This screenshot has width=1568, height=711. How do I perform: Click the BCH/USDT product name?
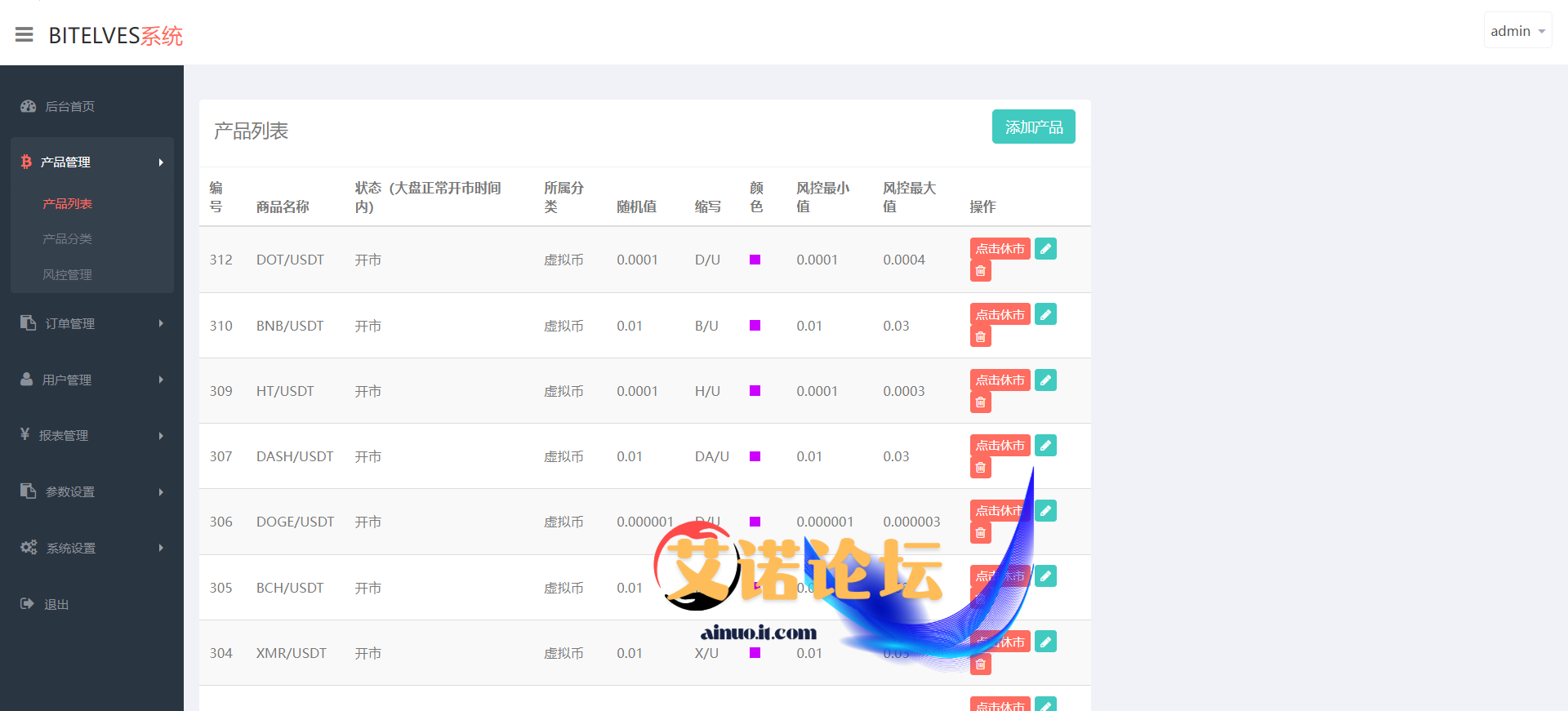pos(290,588)
